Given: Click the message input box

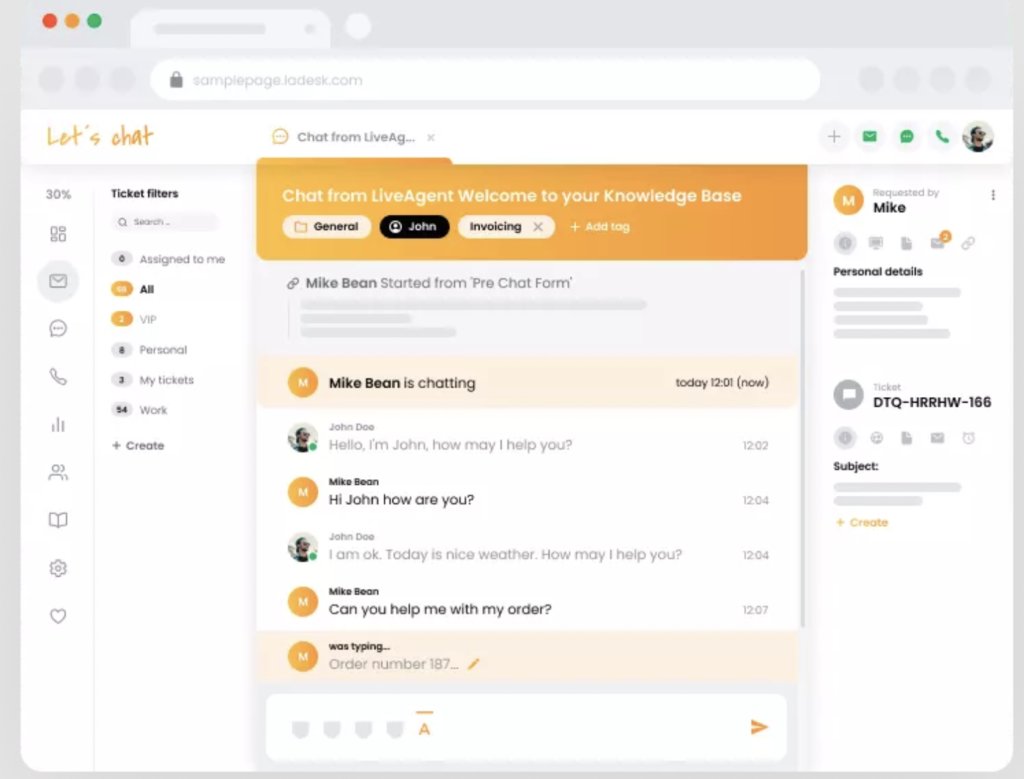Looking at the screenshot, I should [526, 727].
